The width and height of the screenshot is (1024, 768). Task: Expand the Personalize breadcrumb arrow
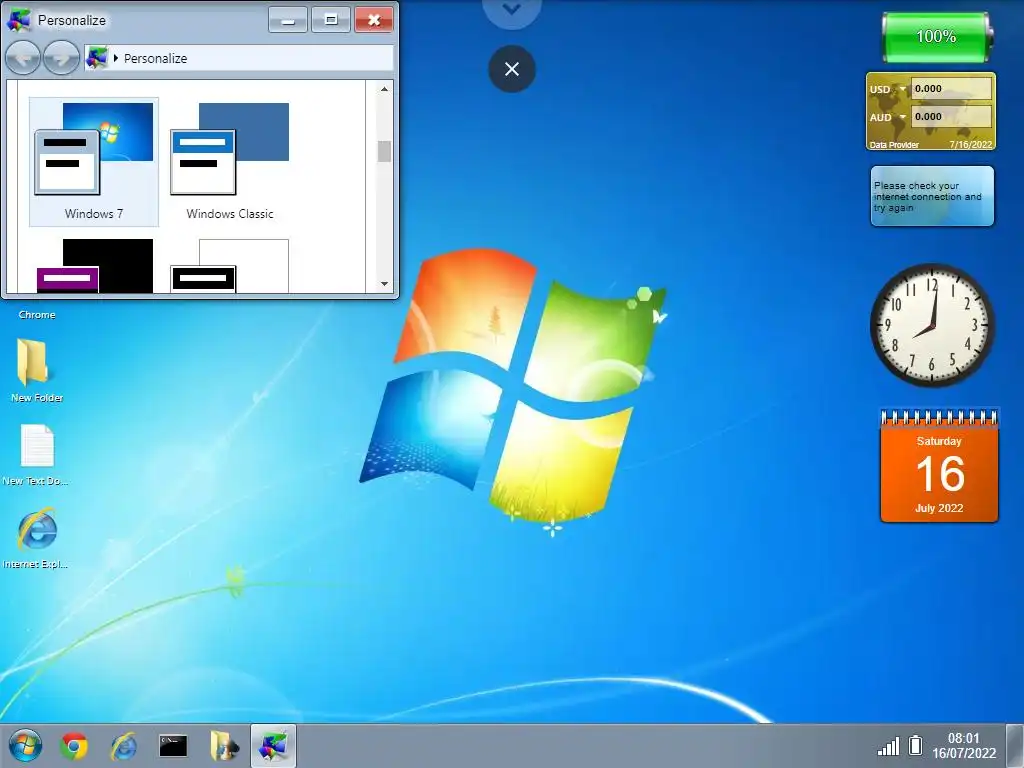tap(116, 58)
